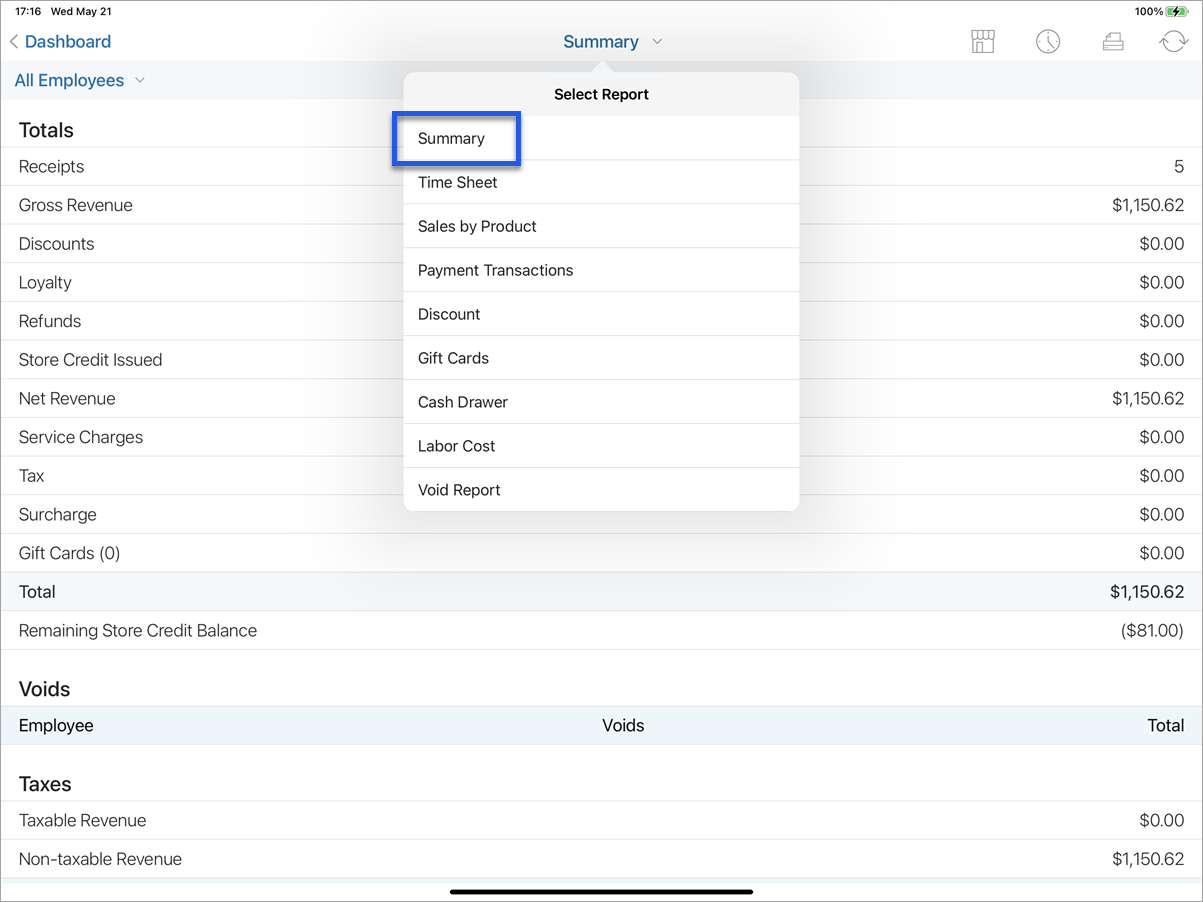Screen dimensions: 1203x902
Task: Select Payment Transactions report
Action: coord(495,270)
